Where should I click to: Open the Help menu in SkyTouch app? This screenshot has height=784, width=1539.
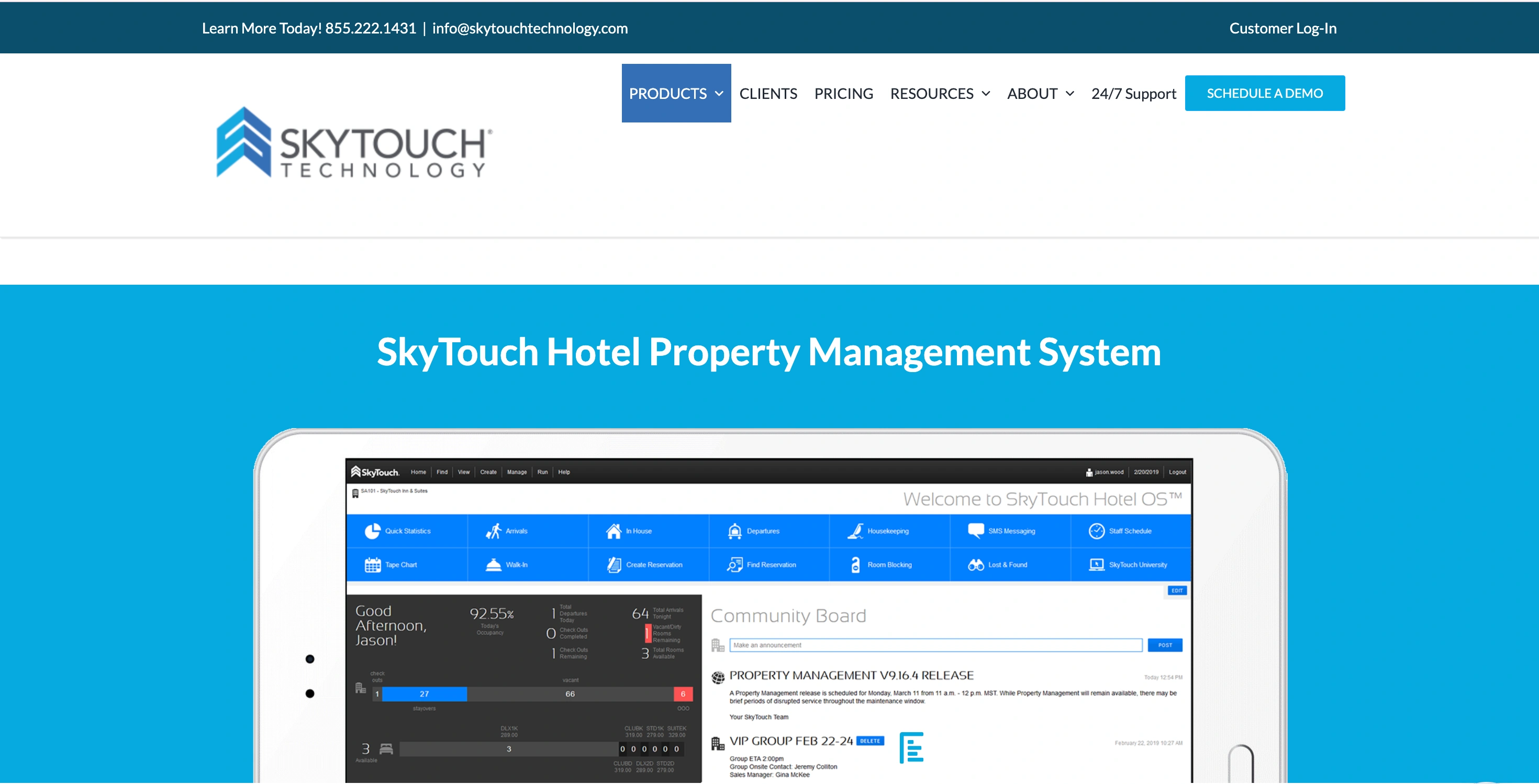coord(563,472)
